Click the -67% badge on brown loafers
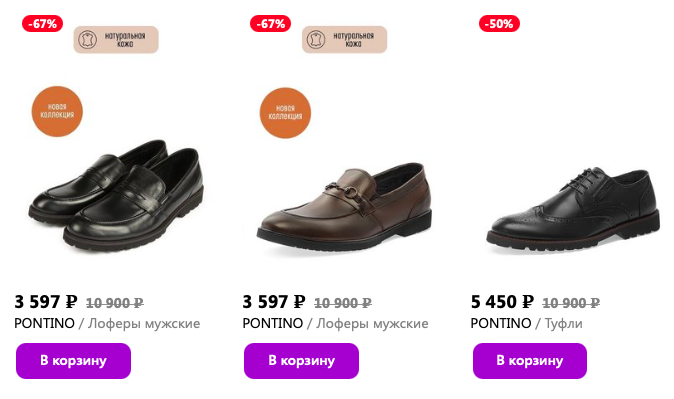 tap(270, 24)
